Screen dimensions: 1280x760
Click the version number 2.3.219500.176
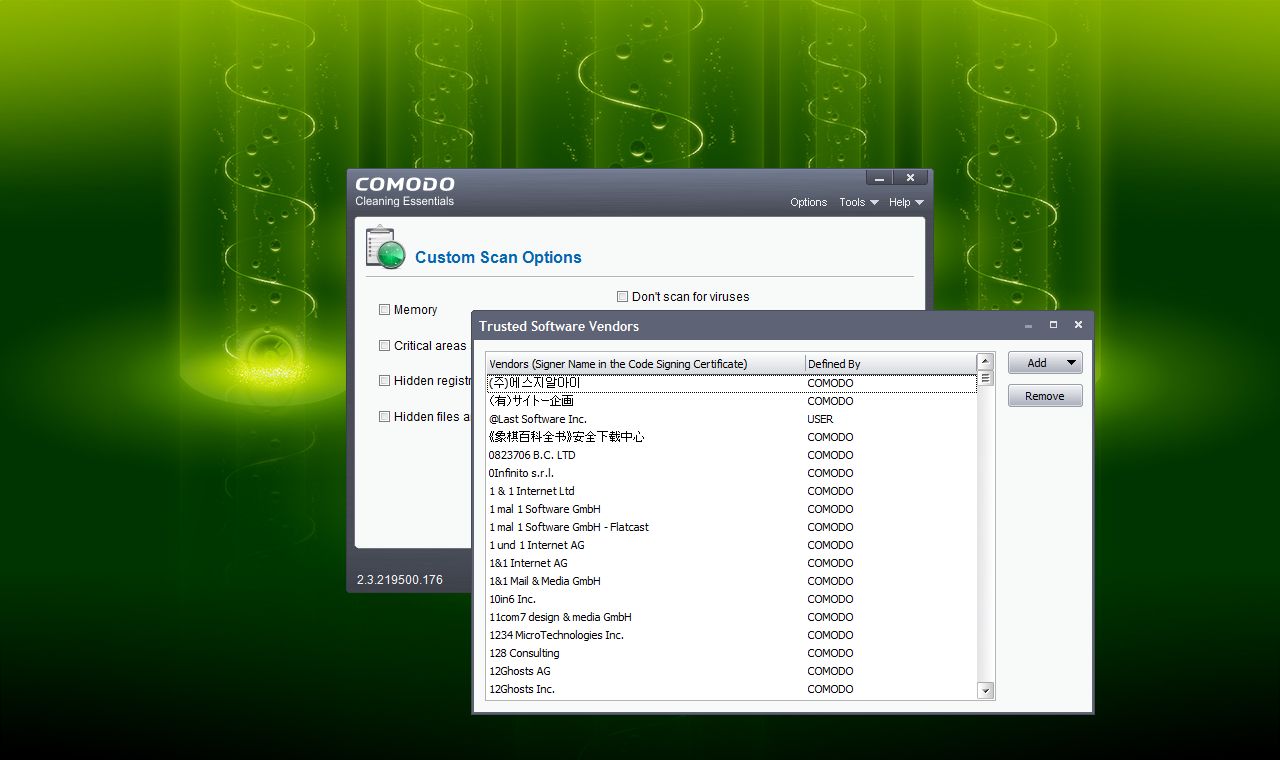point(400,580)
